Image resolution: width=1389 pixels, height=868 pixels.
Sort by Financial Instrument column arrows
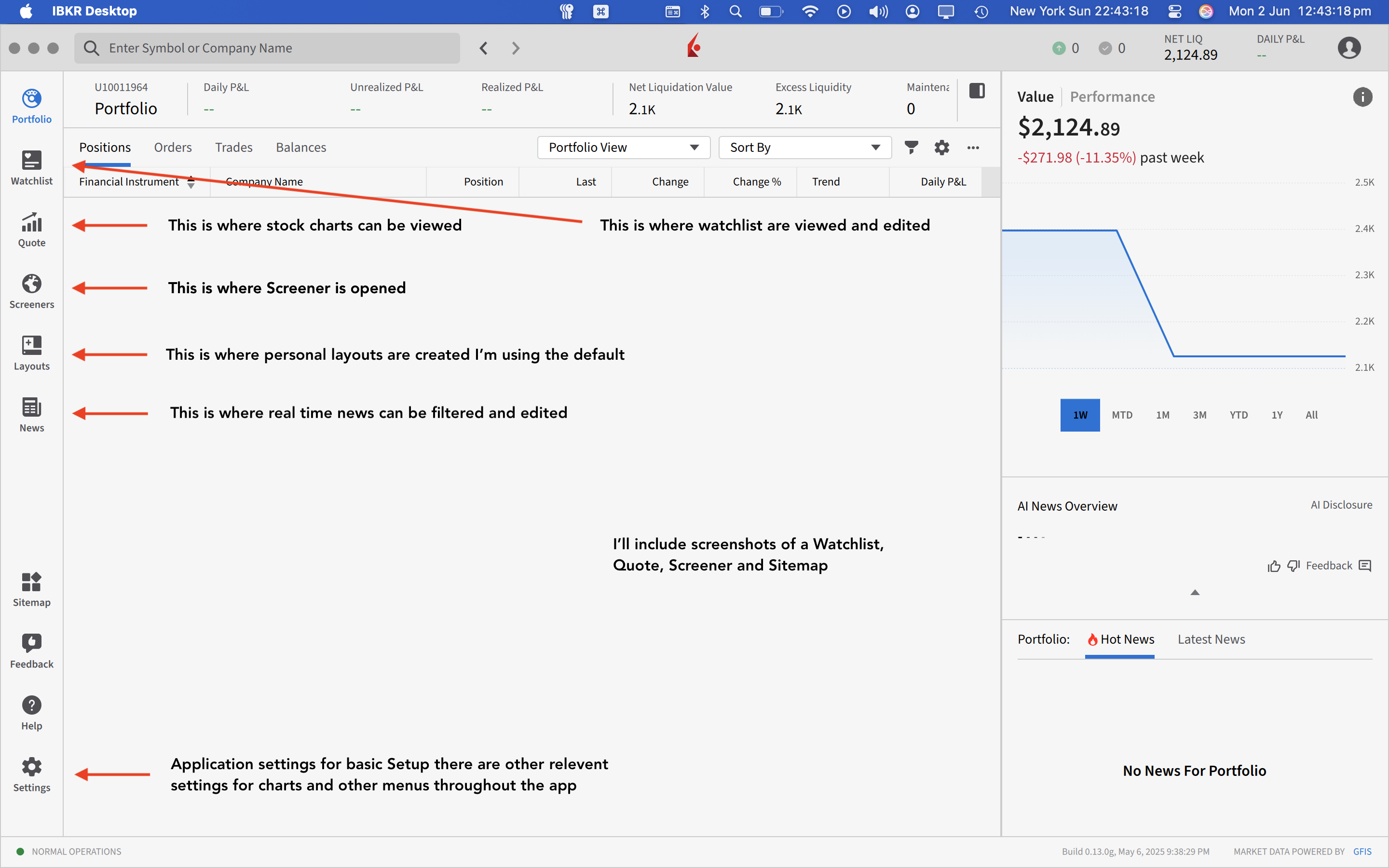[191, 182]
